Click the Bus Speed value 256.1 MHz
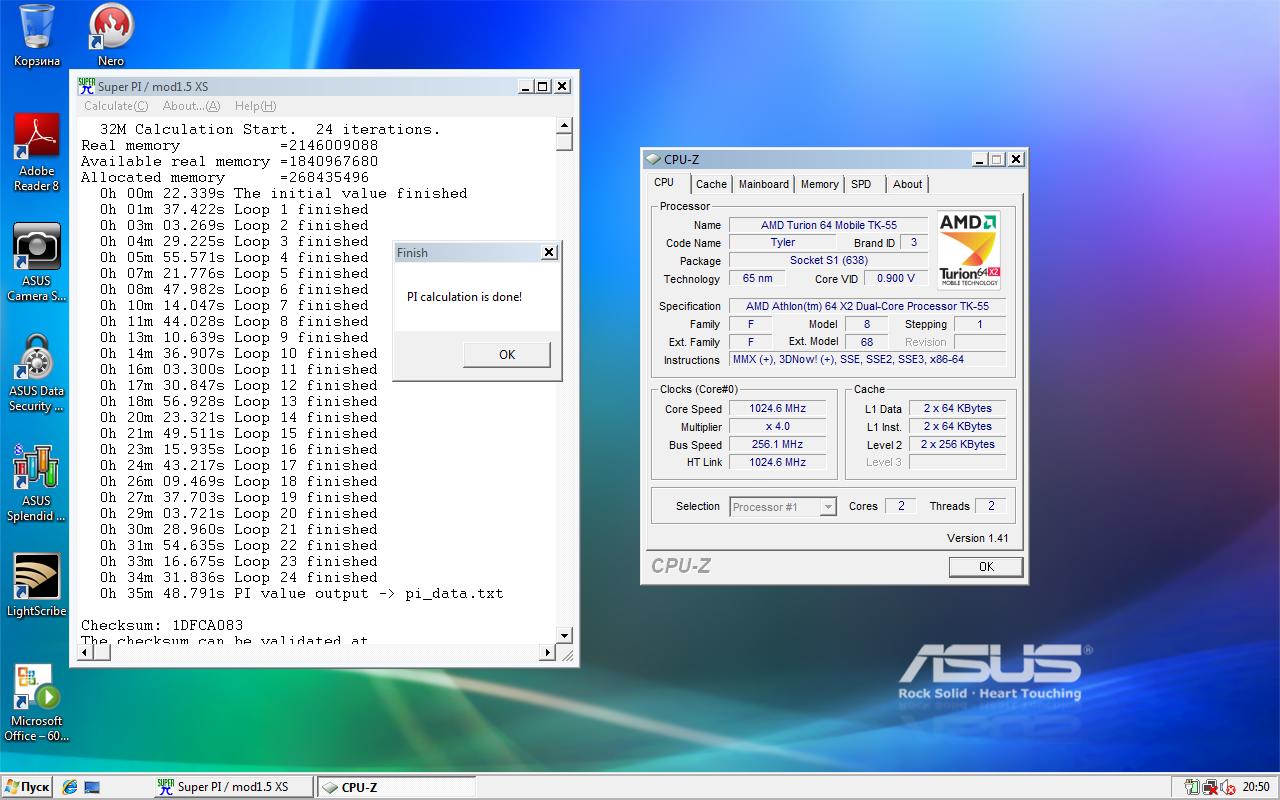The width and height of the screenshot is (1280, 800). point(777,444)
